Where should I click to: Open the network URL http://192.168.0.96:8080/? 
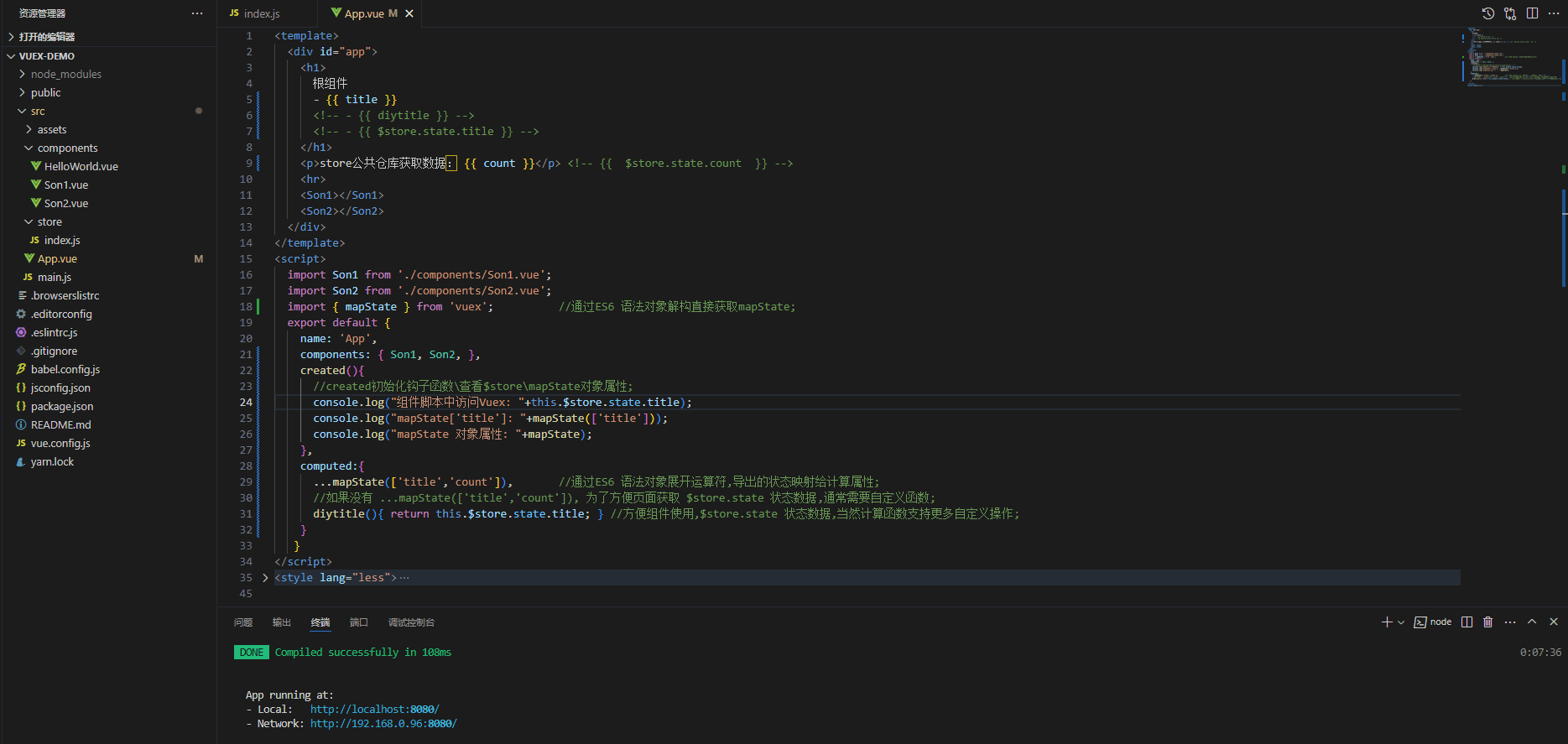[x=383, y=724]
